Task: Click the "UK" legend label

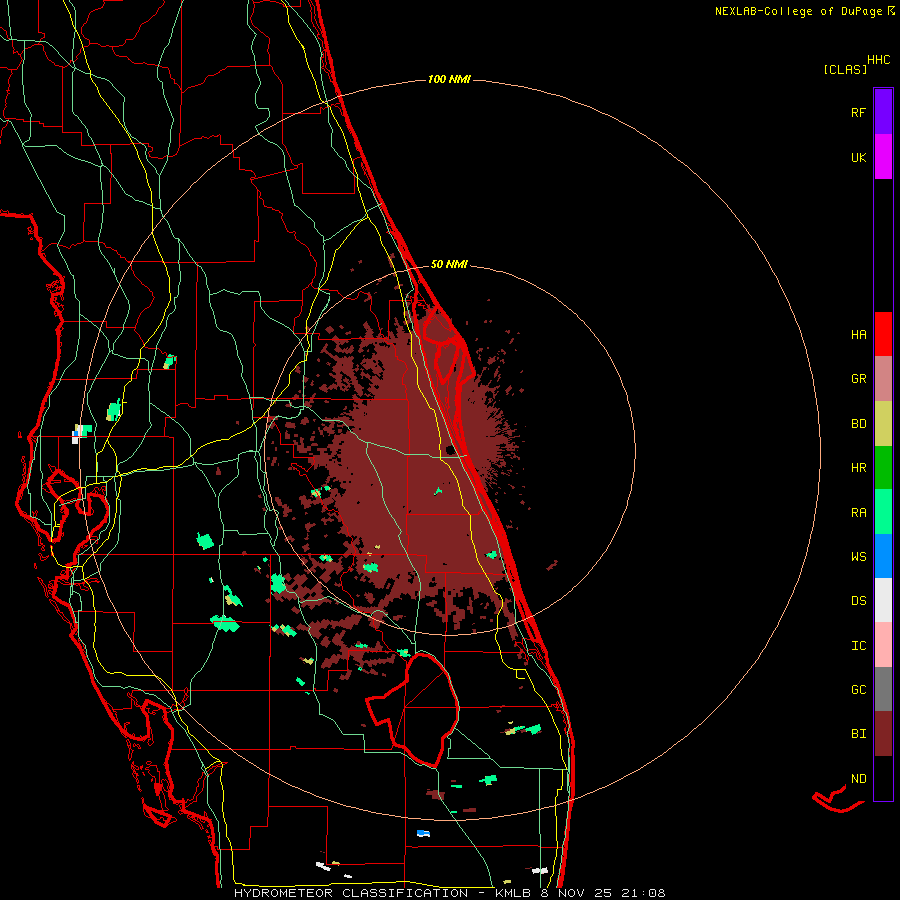Action: pos(858,158)
